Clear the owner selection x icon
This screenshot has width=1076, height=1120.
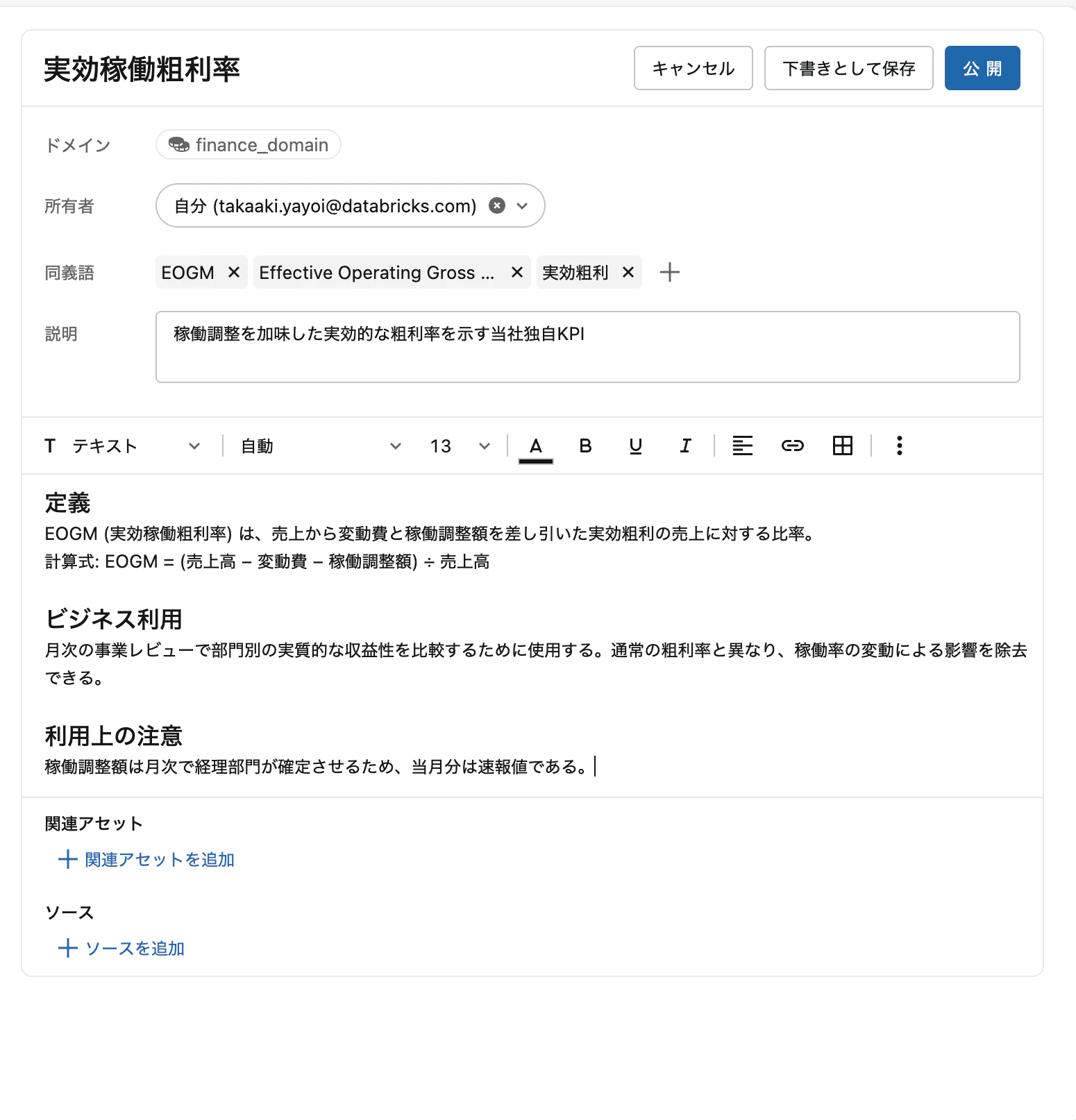click(497, 205)
